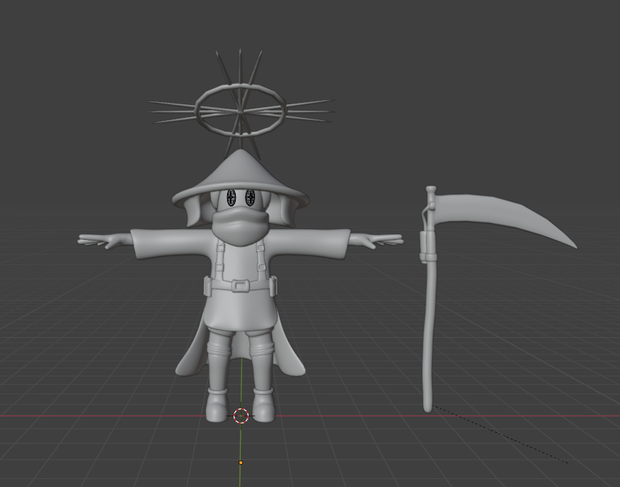Click the belt pouch on the left hip
Viewport: 620px width, 487px height.
point(208,287)
